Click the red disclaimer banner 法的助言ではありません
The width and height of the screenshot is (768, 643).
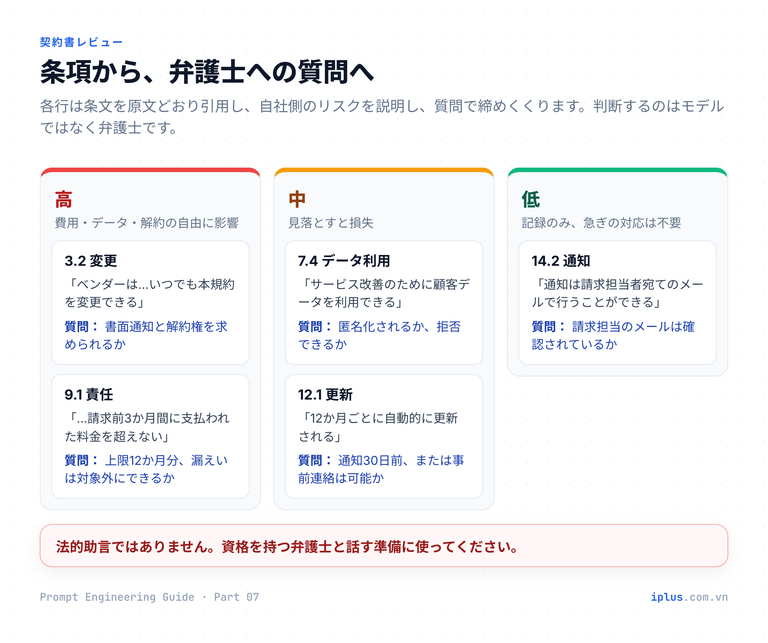tap(384, 546)
